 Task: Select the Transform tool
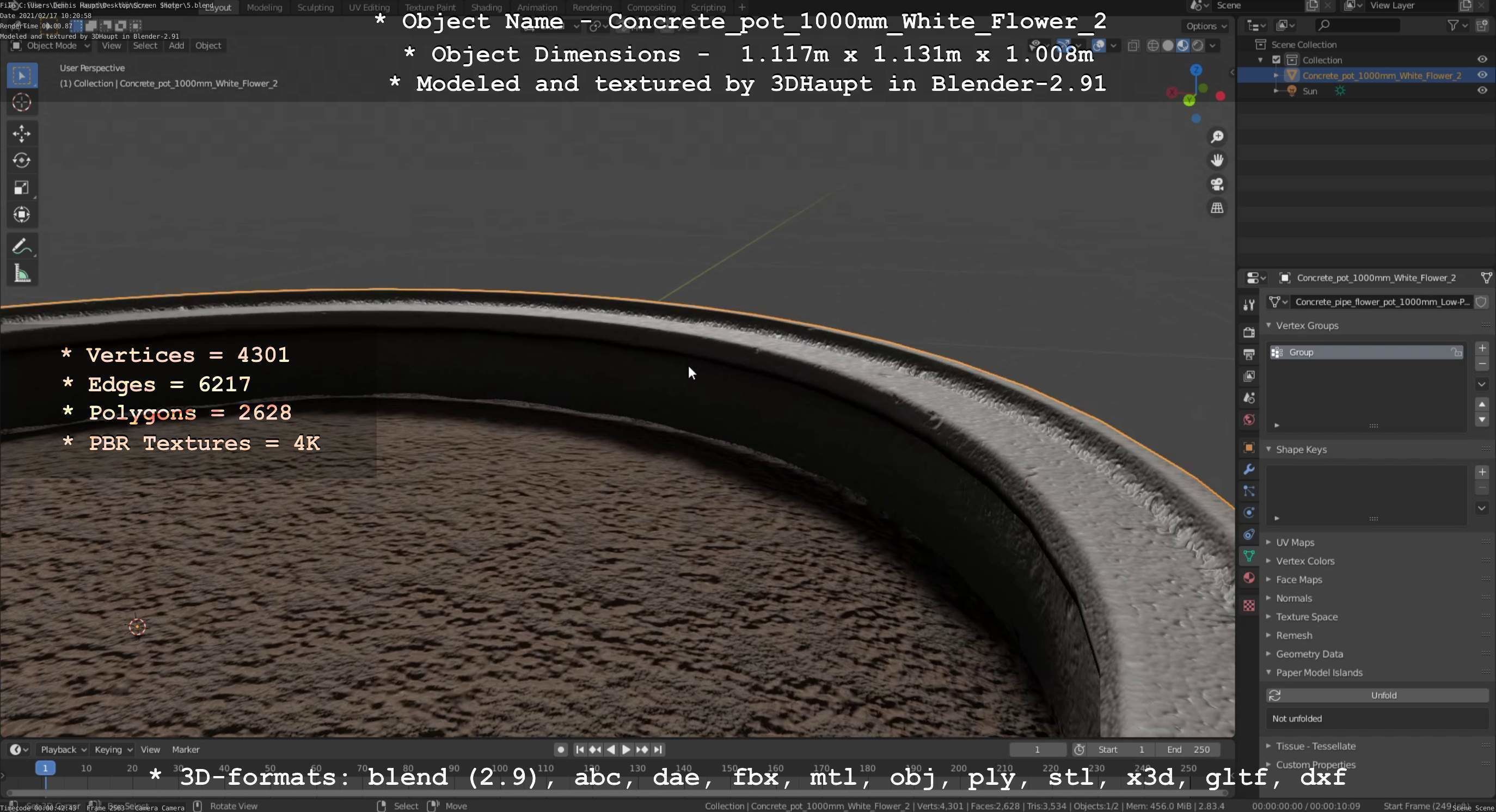(22, 215)
